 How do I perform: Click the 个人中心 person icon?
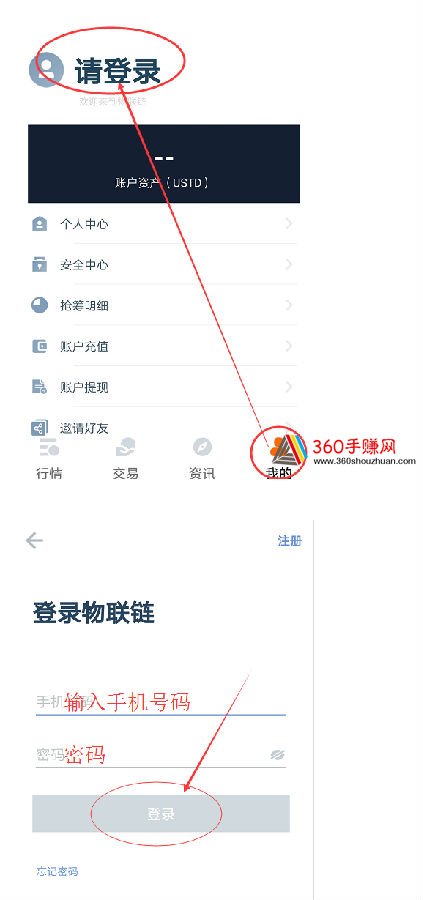click(39, 224)
